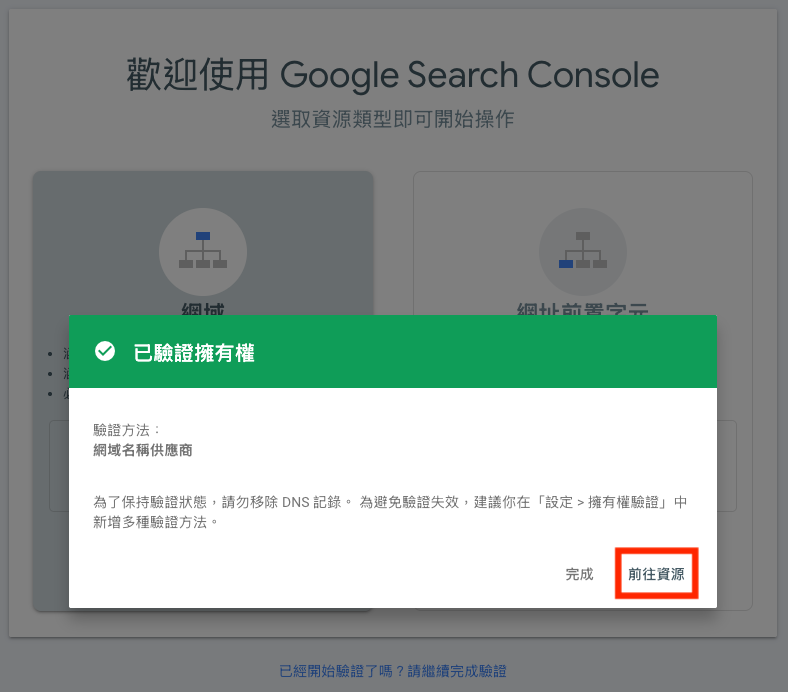Select the 網址前置字元 card title text
The width and height of the screenshot is (788, 692).
pyautogui.click(x=583, y=308)
